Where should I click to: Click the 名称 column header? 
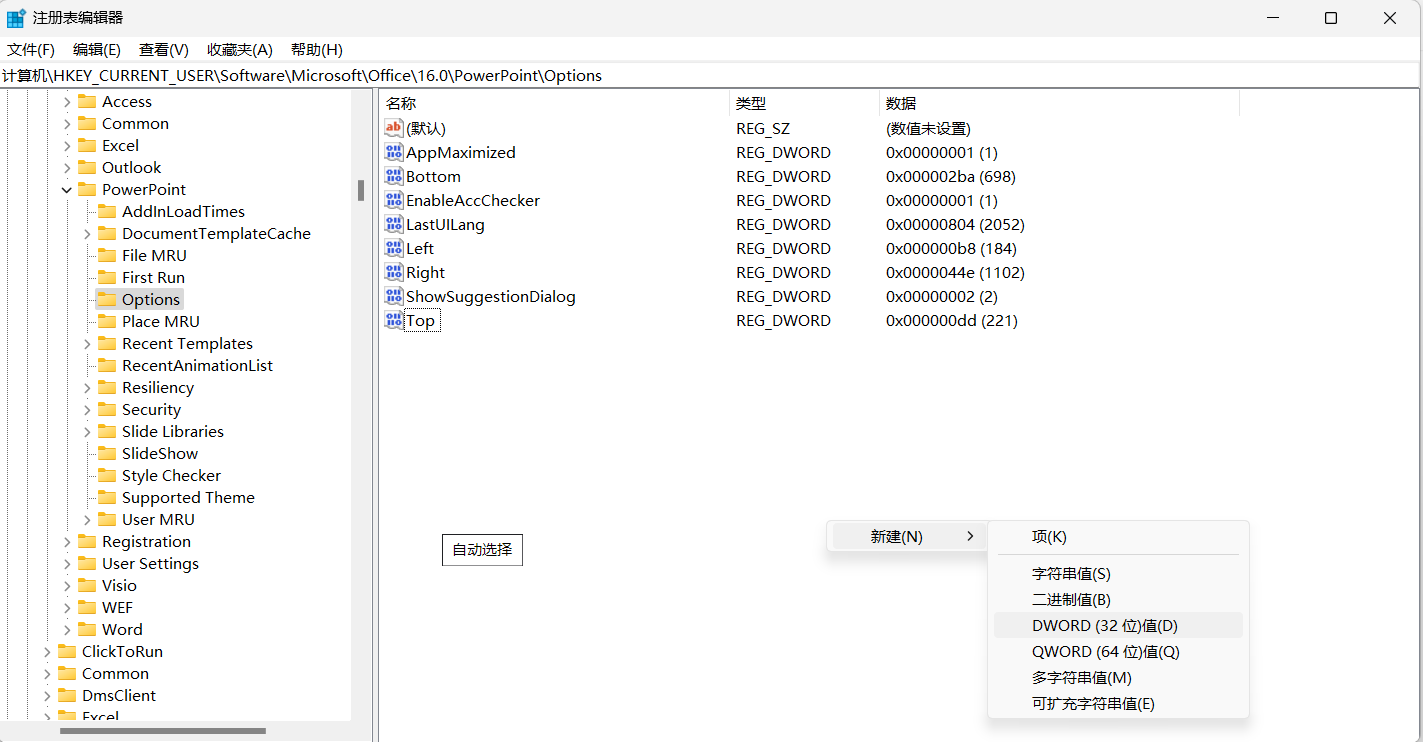pos(554,103)
